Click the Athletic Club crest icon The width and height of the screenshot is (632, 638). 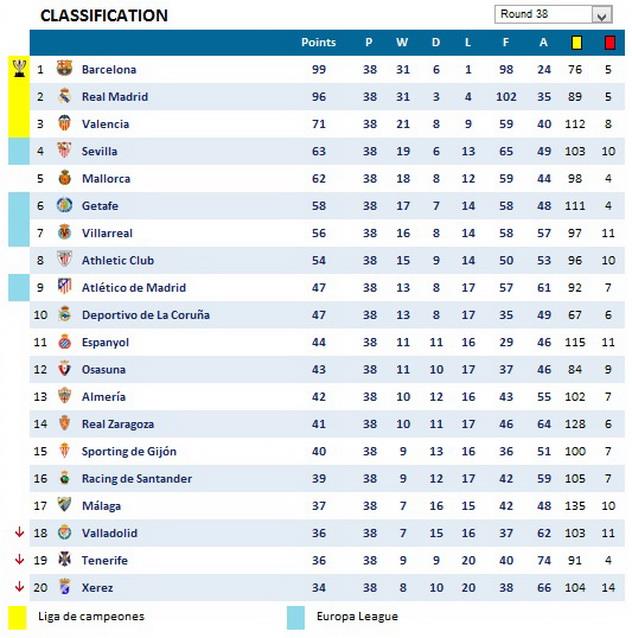point(65,260)
